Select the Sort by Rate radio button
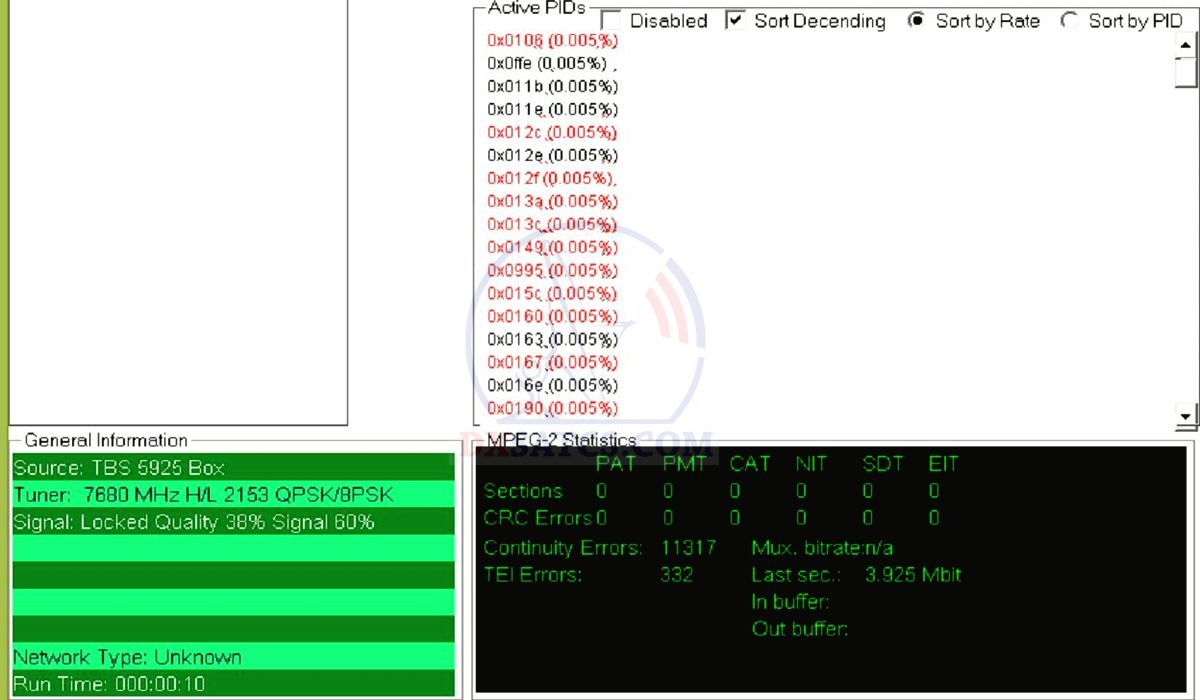The image size is (1200, 700). [916, 21]
